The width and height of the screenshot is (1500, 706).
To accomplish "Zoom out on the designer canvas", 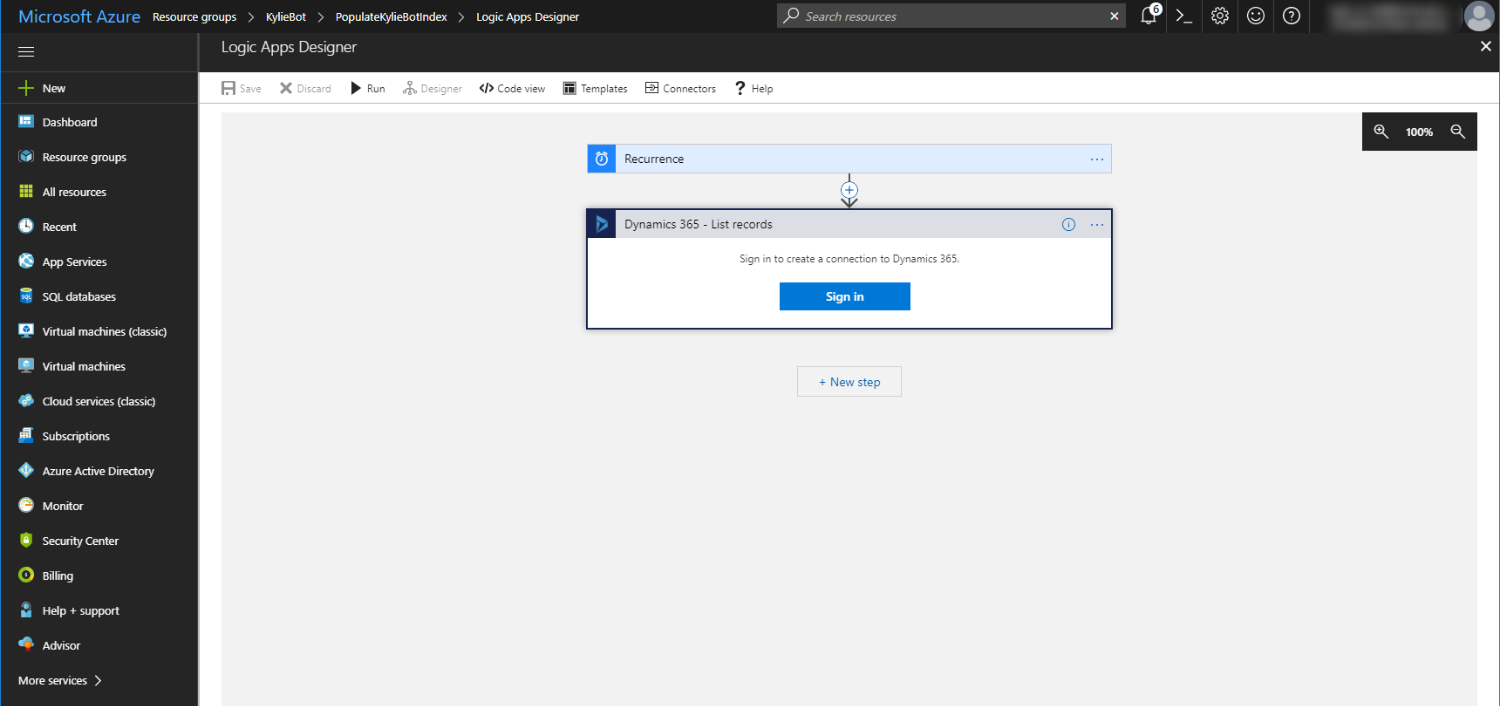I will [x=1458, y=131].
